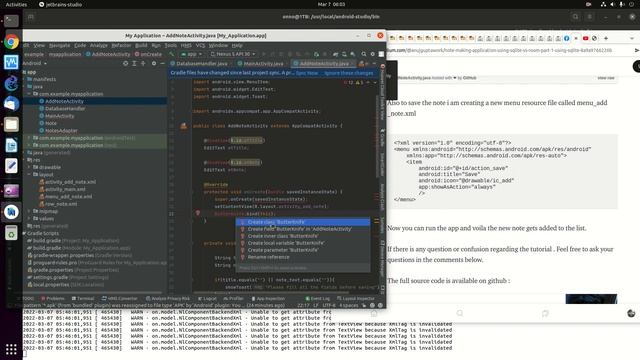Open the Project panel options gear

tap(154, 64)
